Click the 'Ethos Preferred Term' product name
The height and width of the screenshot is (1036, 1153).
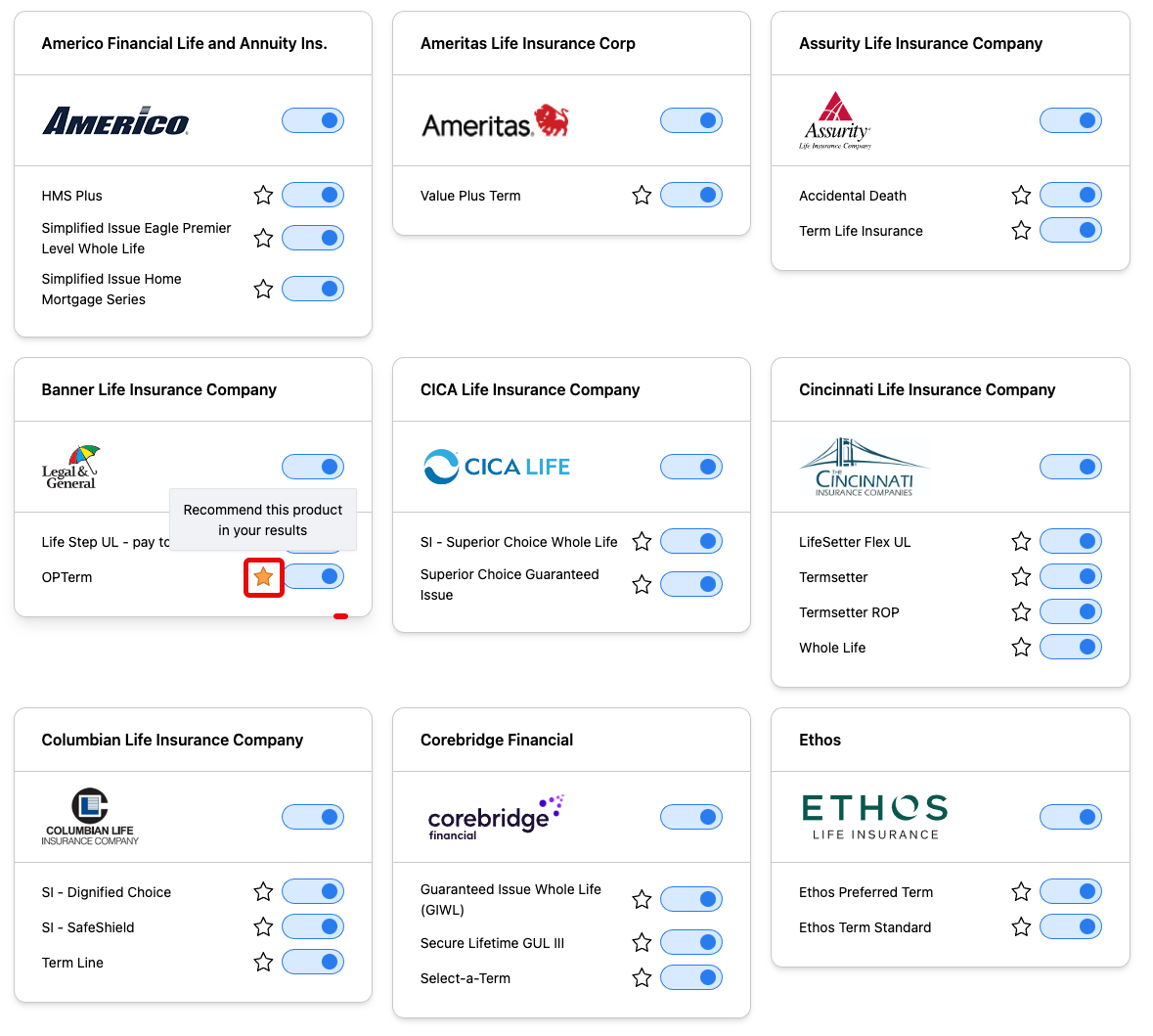click(865, 892)
